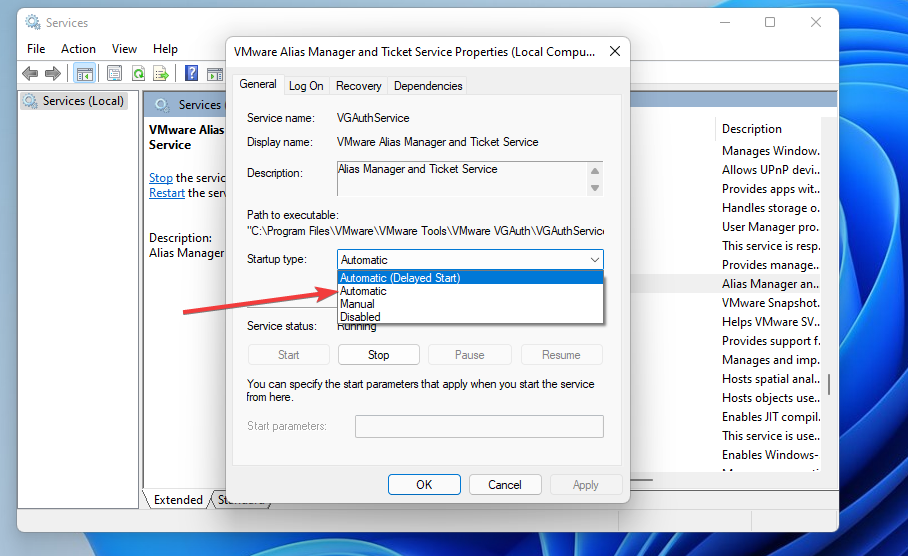The height and width of the screenshot is (556, 908).
Task: Click the Forward arrow in Services toolbar
Action: coord(53,74)
